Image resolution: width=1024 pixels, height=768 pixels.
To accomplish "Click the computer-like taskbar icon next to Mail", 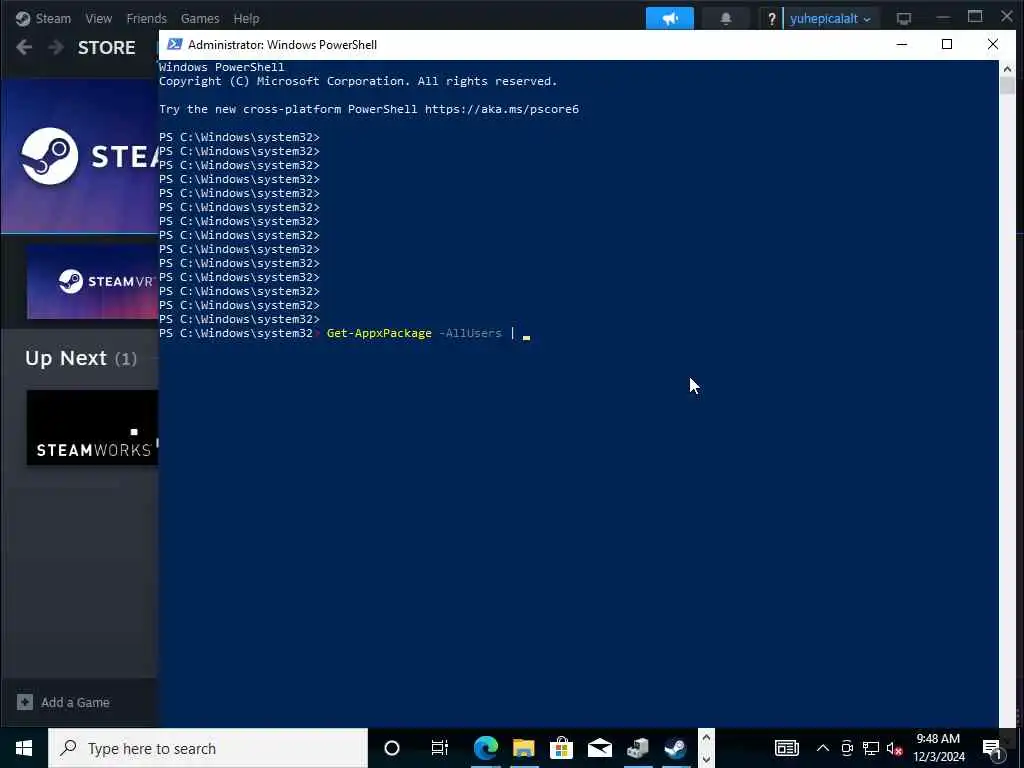I will tap(637, 748).
